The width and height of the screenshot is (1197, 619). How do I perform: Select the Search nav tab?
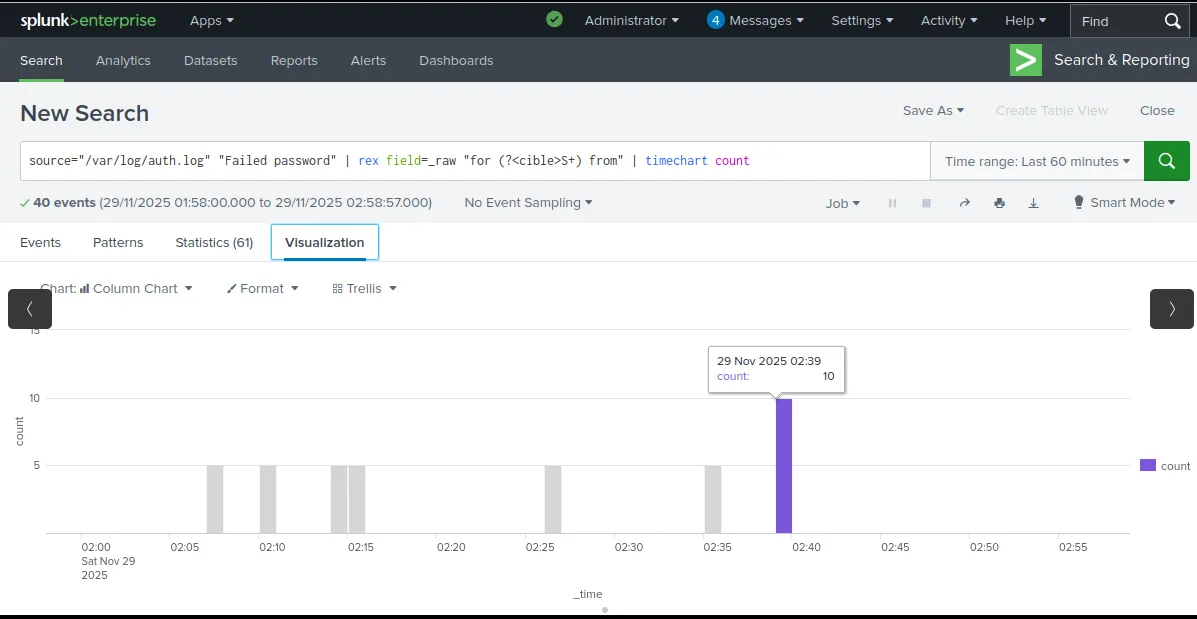(x=41, y=60)
